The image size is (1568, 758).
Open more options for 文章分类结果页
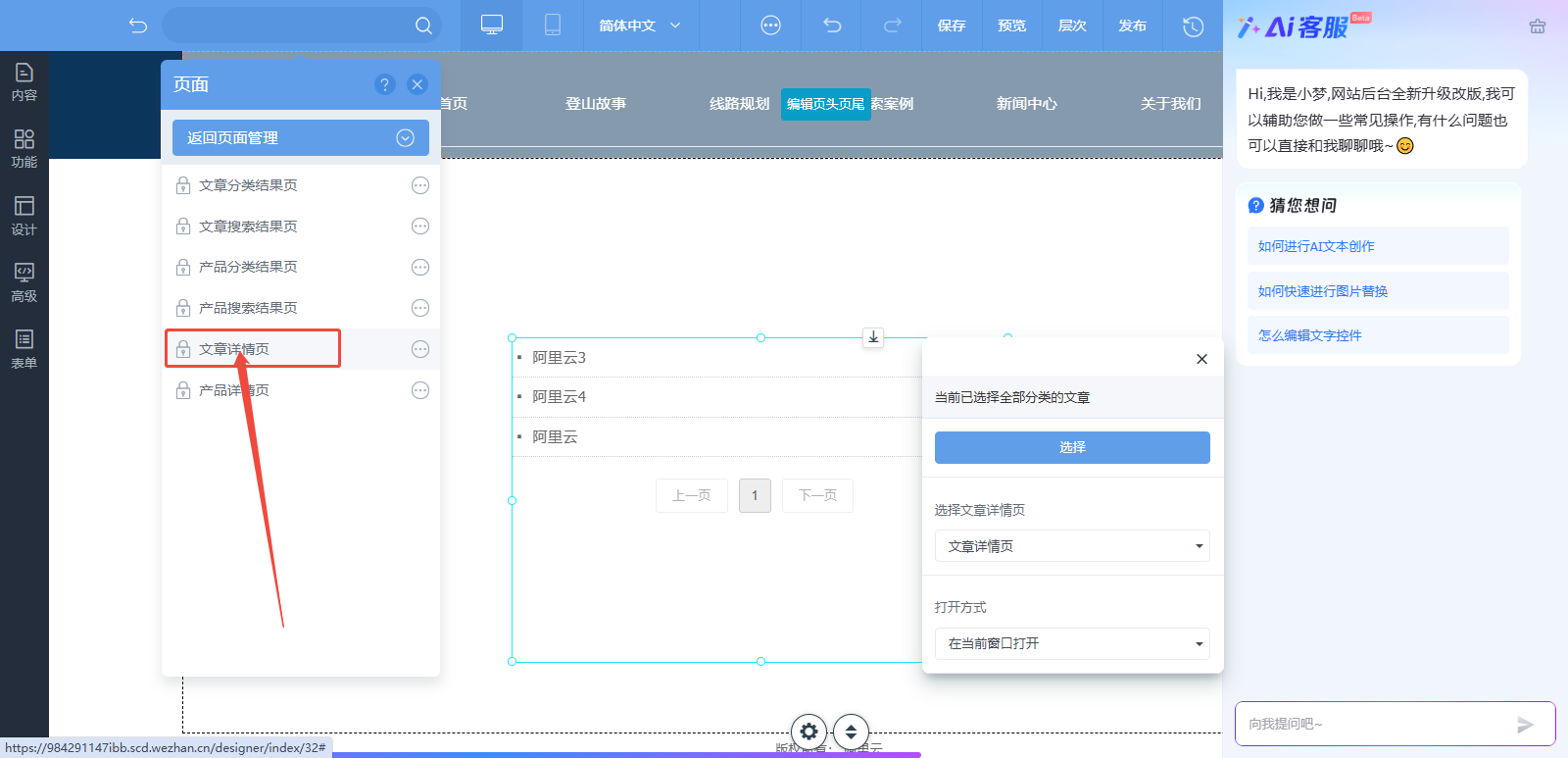pyautogui.click(x=420, y=185)
